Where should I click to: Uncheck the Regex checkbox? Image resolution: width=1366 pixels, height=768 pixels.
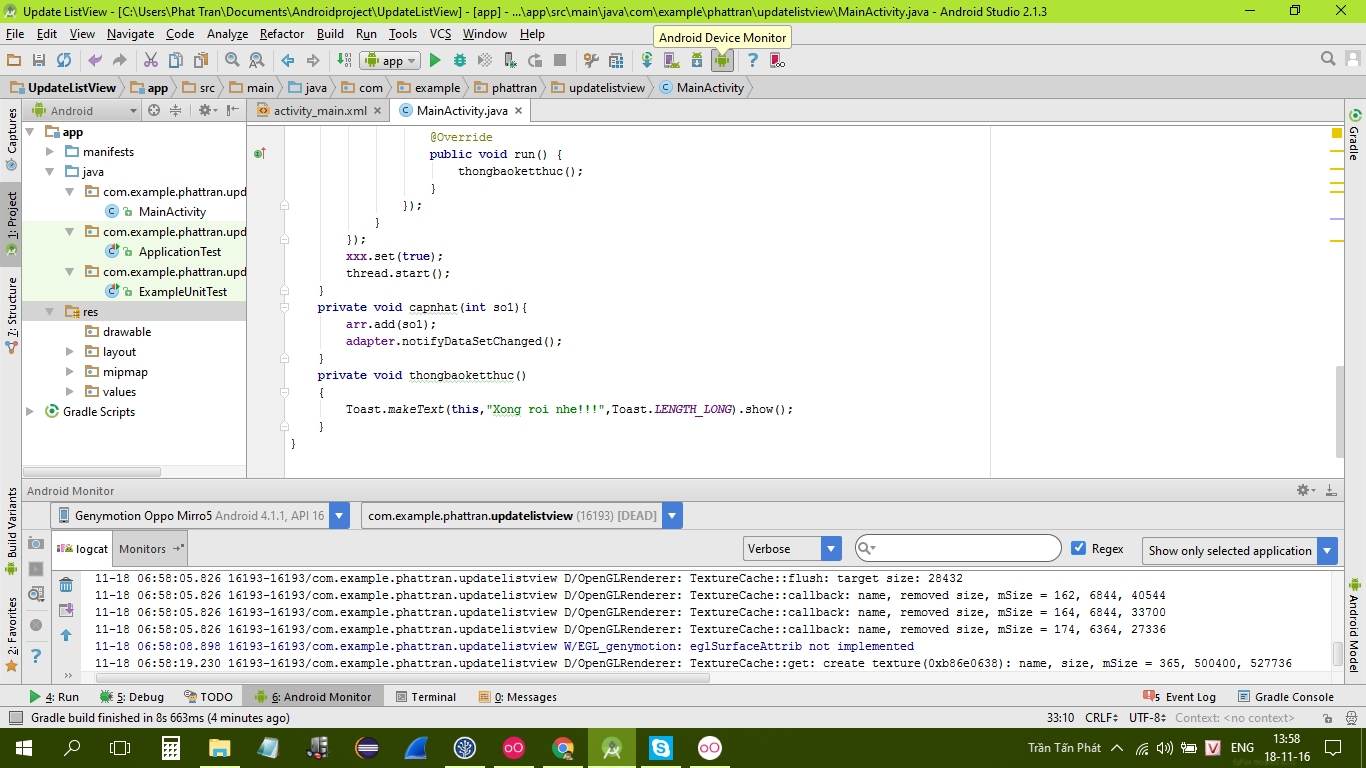coord(1078,548)
